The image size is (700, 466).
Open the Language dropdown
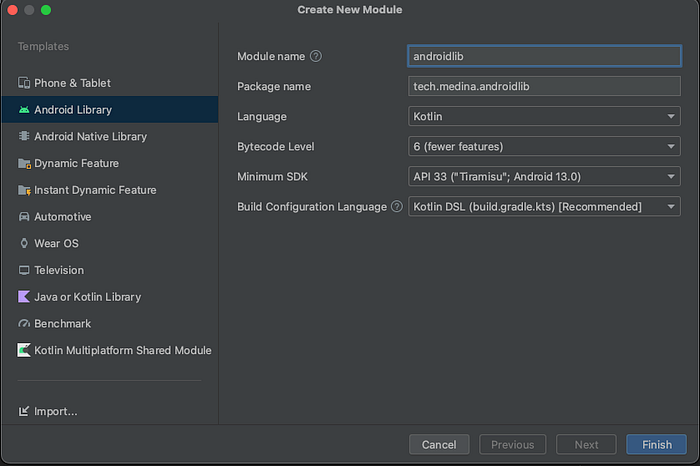click(x=545, y=117)
